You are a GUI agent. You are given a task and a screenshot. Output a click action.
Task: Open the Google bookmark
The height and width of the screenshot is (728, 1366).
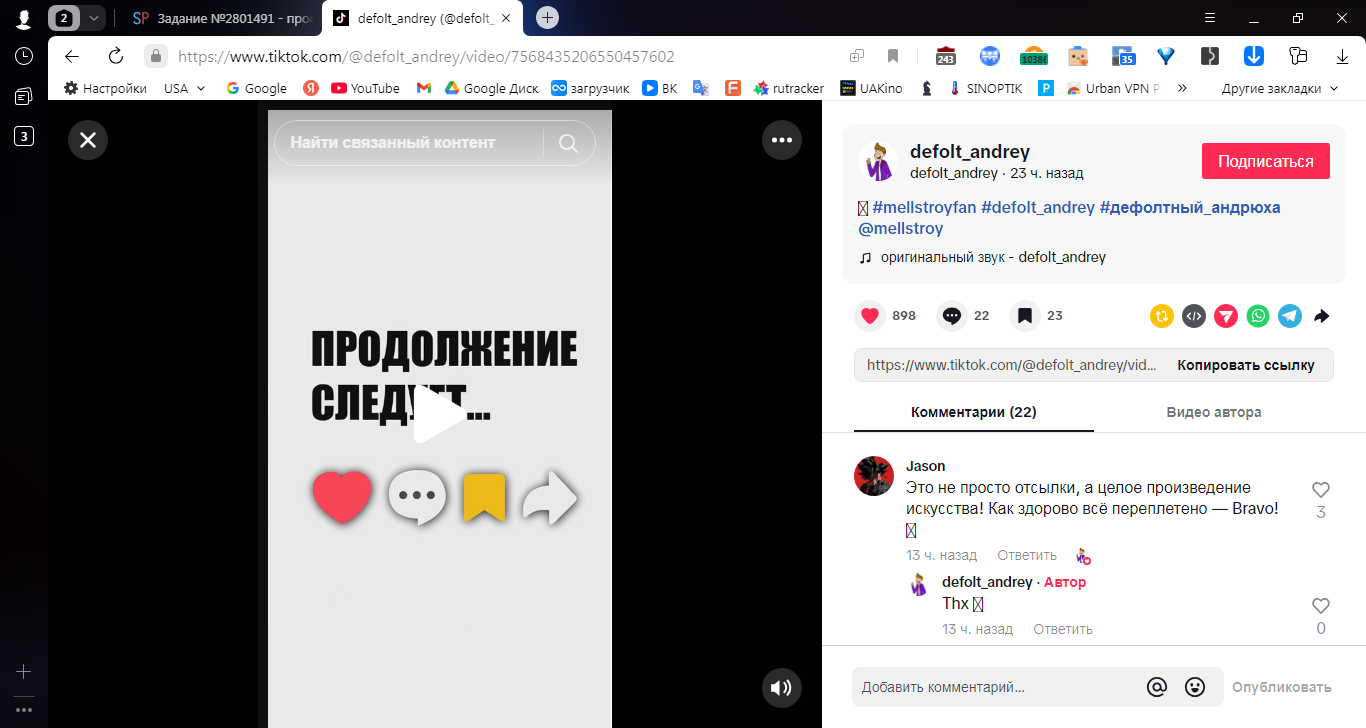click(x=257, y=88)
